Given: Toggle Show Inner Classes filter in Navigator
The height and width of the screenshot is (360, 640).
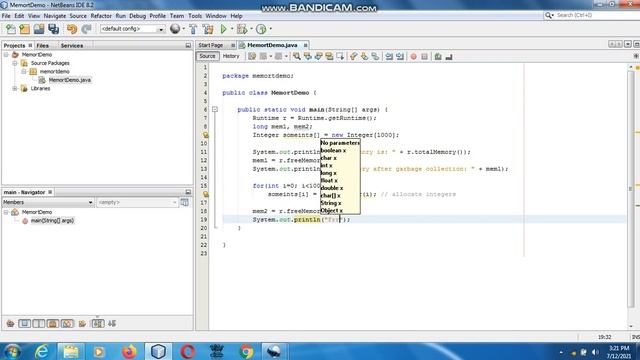Looking at the screenshot, I should (x=67, y=323).
